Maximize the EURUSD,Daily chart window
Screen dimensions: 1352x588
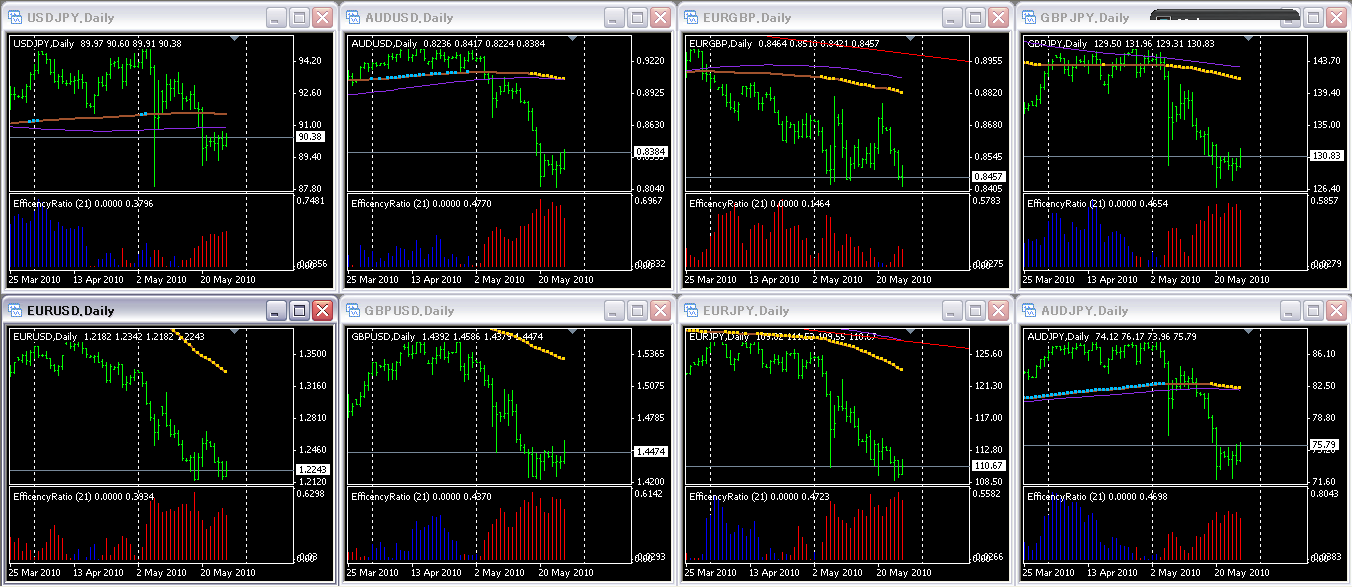(x=299, y=311)
